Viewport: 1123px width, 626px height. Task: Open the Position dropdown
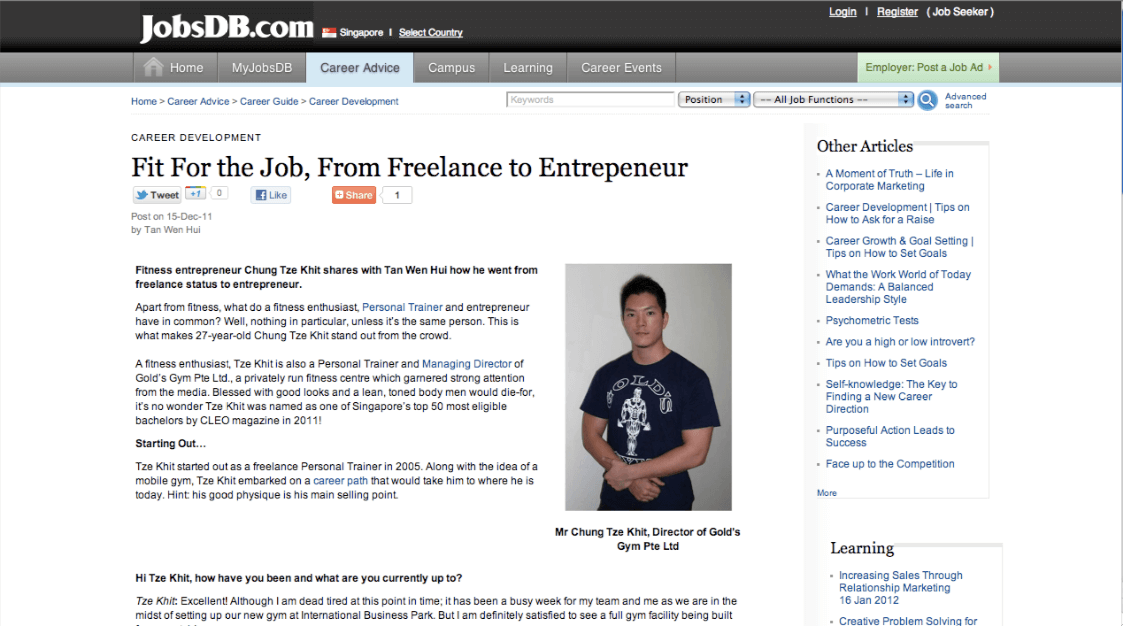coord(714,100)
